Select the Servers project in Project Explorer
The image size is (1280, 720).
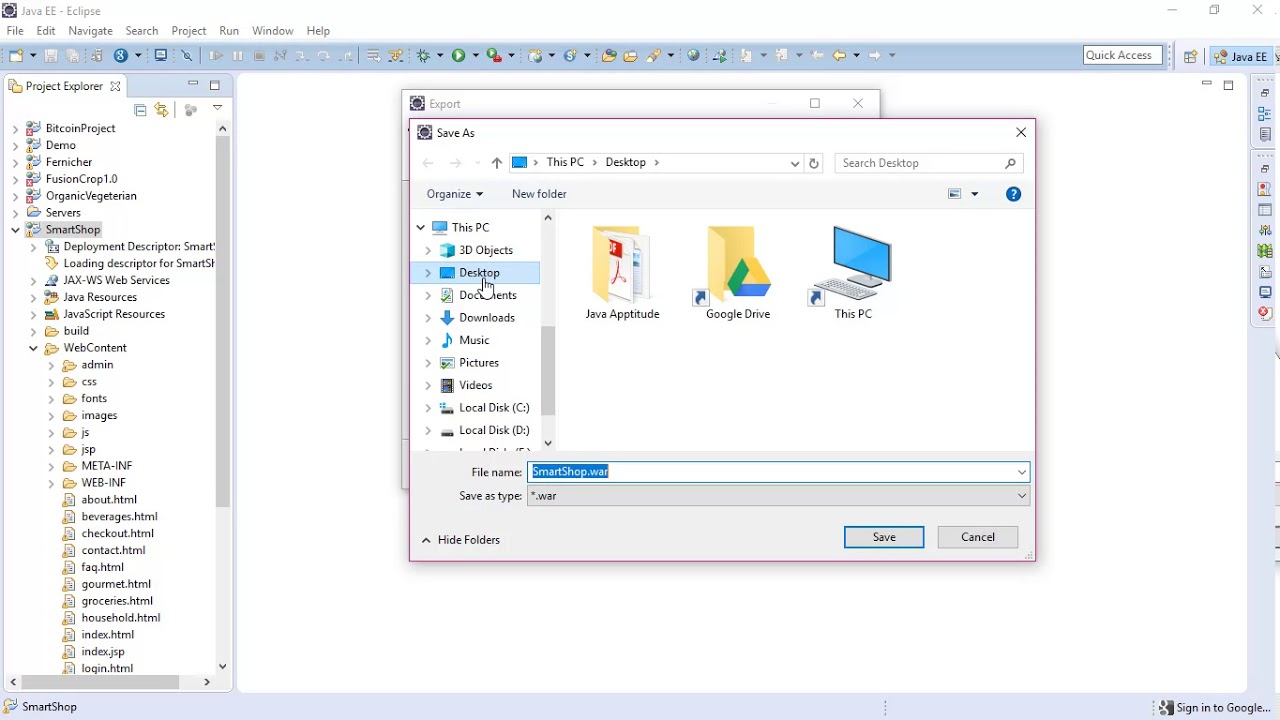click(x=63, y=213)
